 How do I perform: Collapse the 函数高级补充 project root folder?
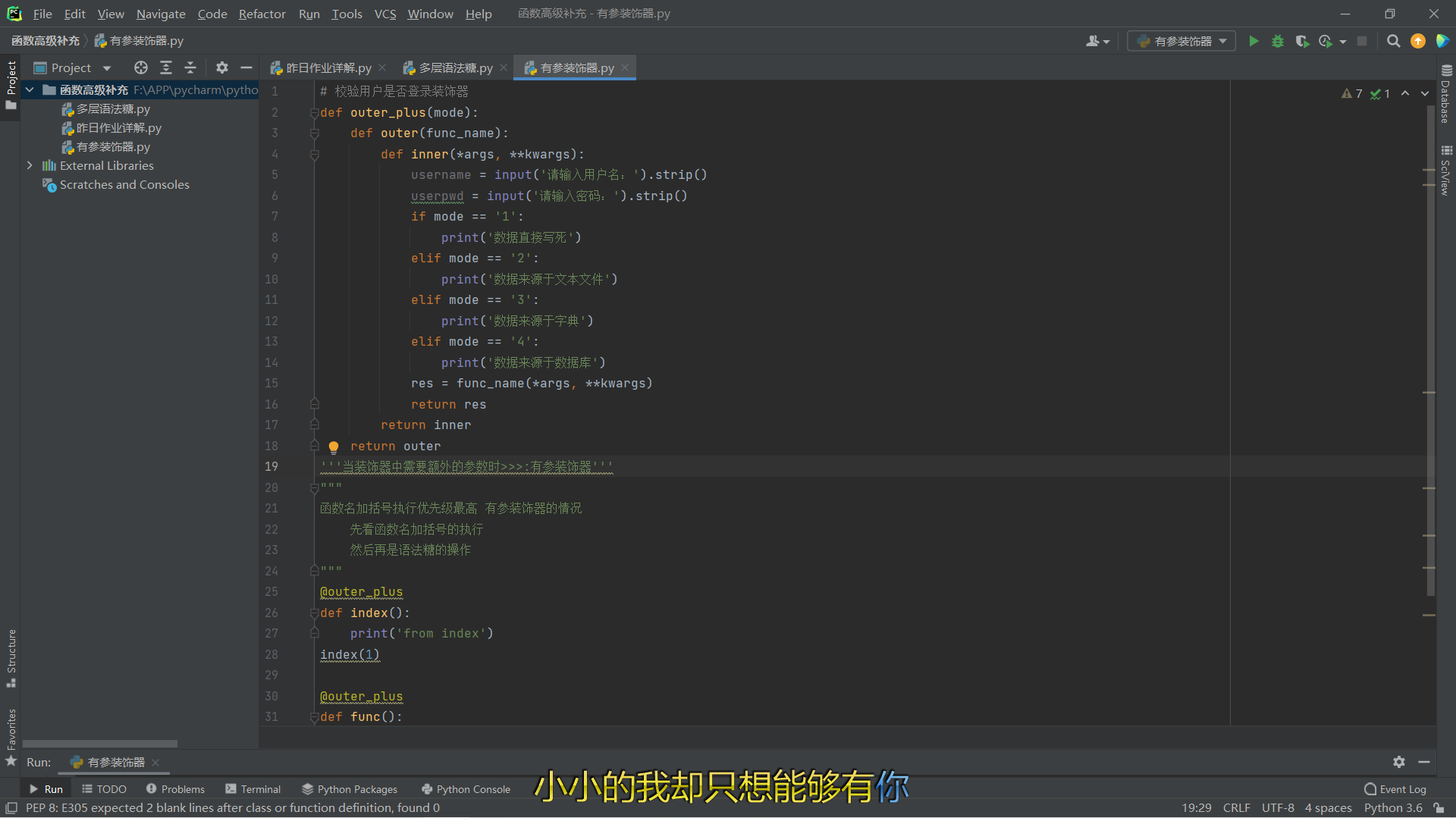pyautogui.click(x=30, y=90)
